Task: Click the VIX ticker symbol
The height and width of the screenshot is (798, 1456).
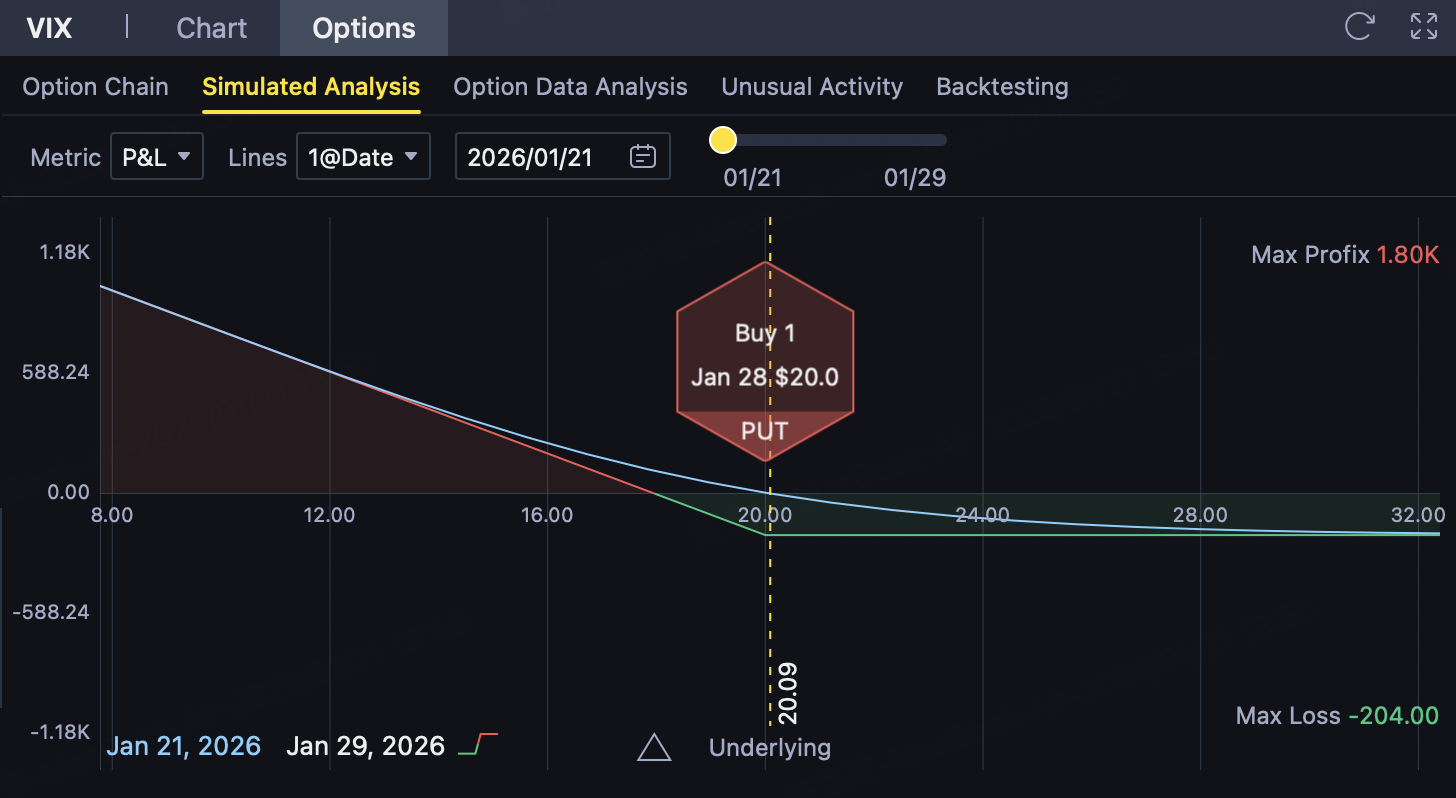Action: 49,28
